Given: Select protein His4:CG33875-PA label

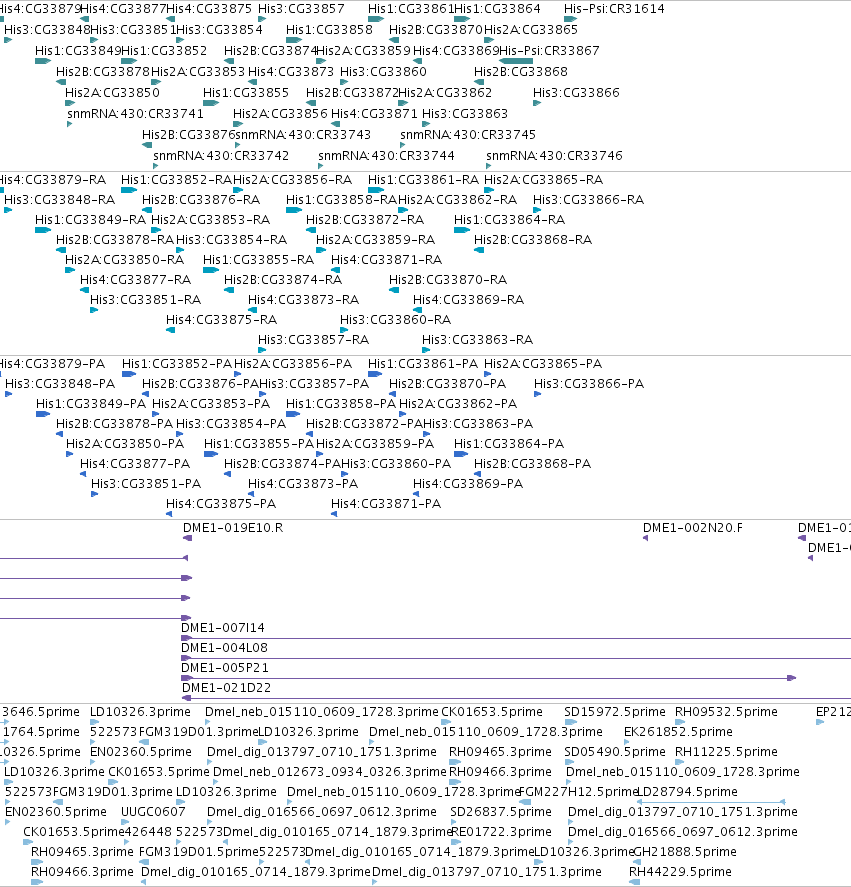Looking at the screenshot, I should pyautogui.click(x=221, y=503).
